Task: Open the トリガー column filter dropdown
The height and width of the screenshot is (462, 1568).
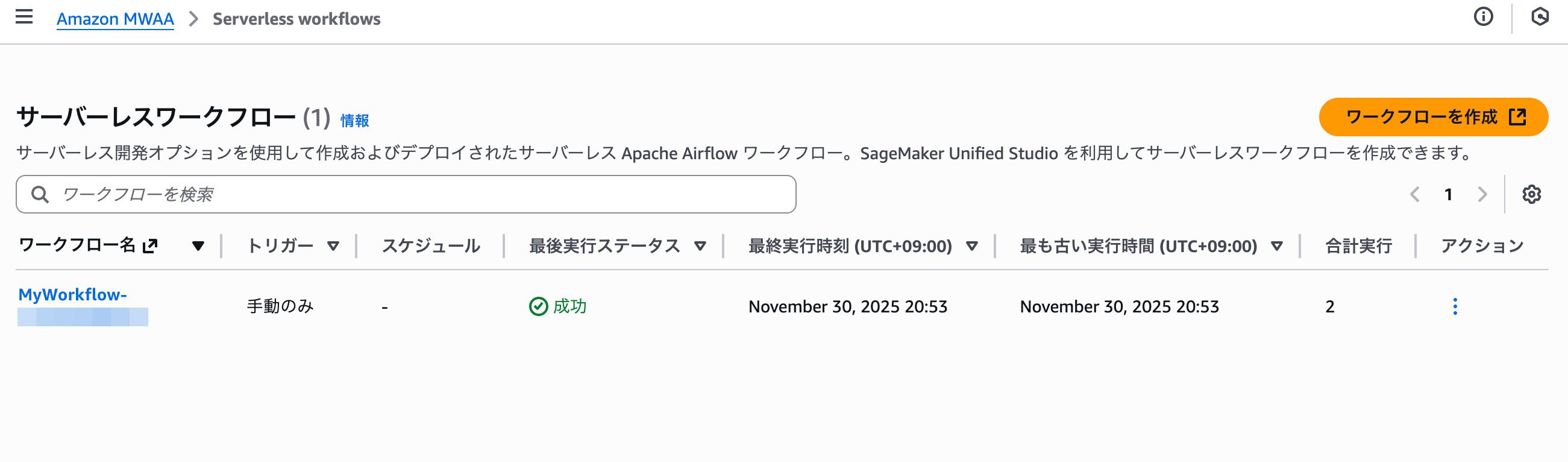Action: (334, 246)
